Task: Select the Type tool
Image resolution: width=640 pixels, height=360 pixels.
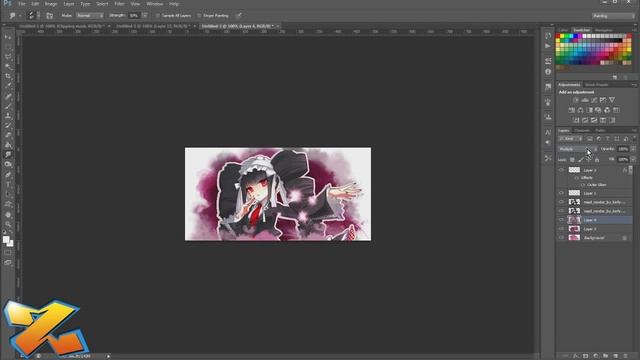Action: click(8, 184)
